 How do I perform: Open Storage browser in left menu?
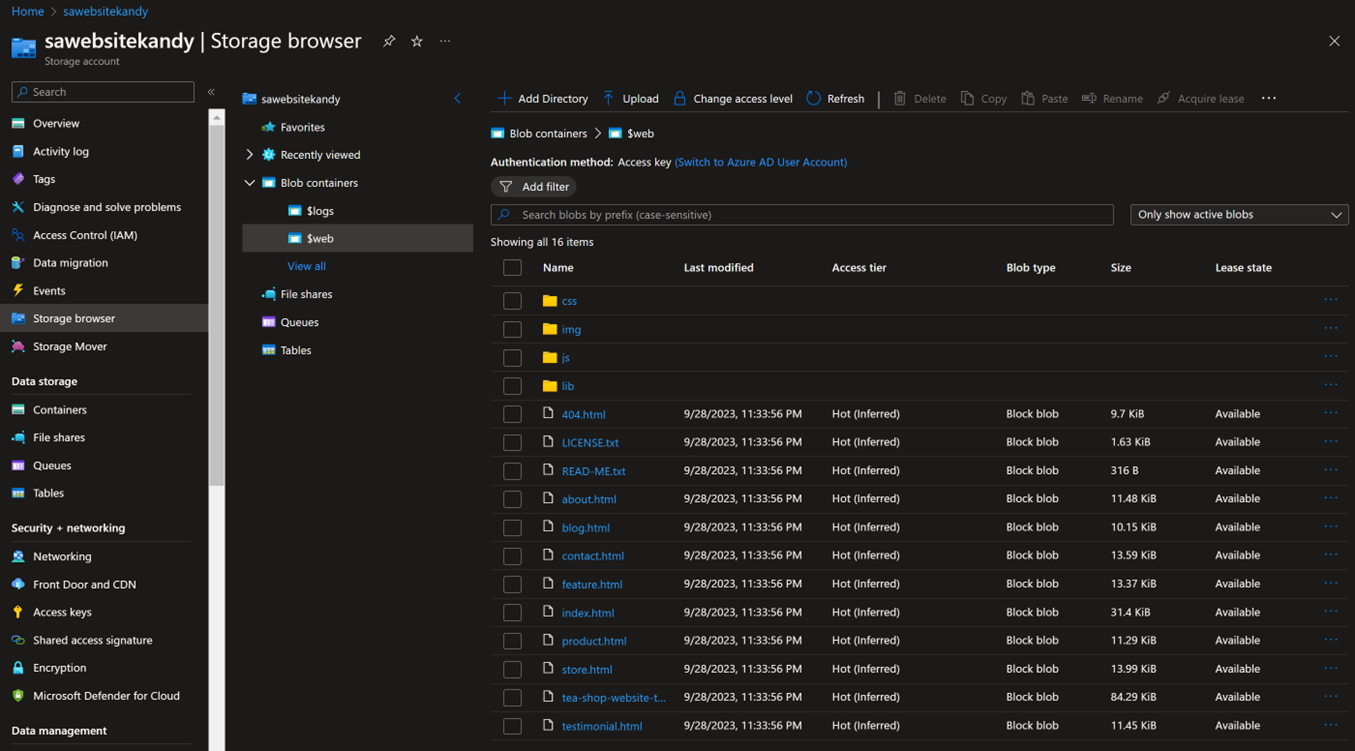104,318
